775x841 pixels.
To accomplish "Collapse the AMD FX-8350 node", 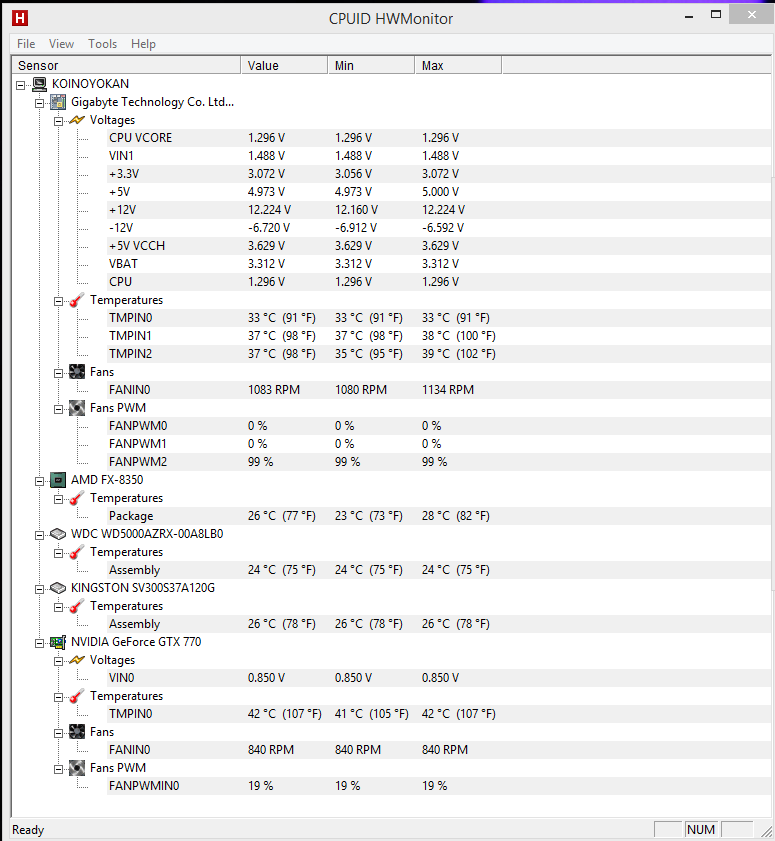I will (x=40, y=481).
